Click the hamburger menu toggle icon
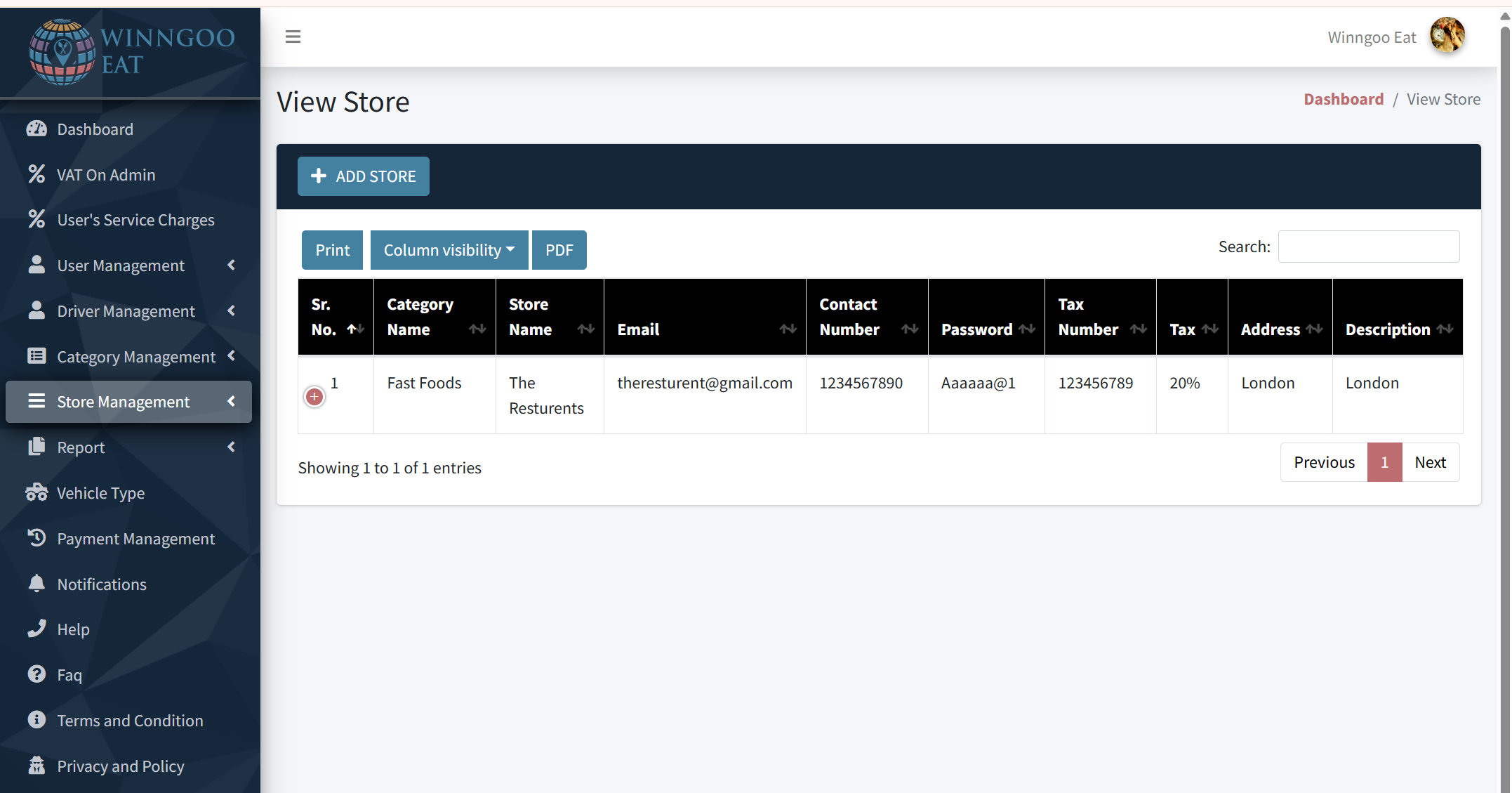Viewport: 1512px width, 793px height. (293, 37)
